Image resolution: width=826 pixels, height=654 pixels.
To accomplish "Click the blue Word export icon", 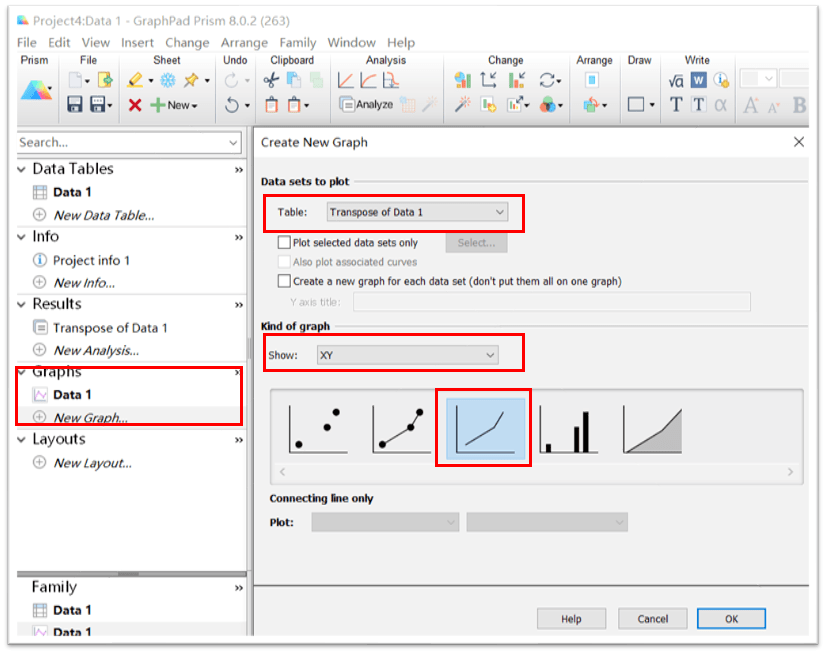I will 698,80.
